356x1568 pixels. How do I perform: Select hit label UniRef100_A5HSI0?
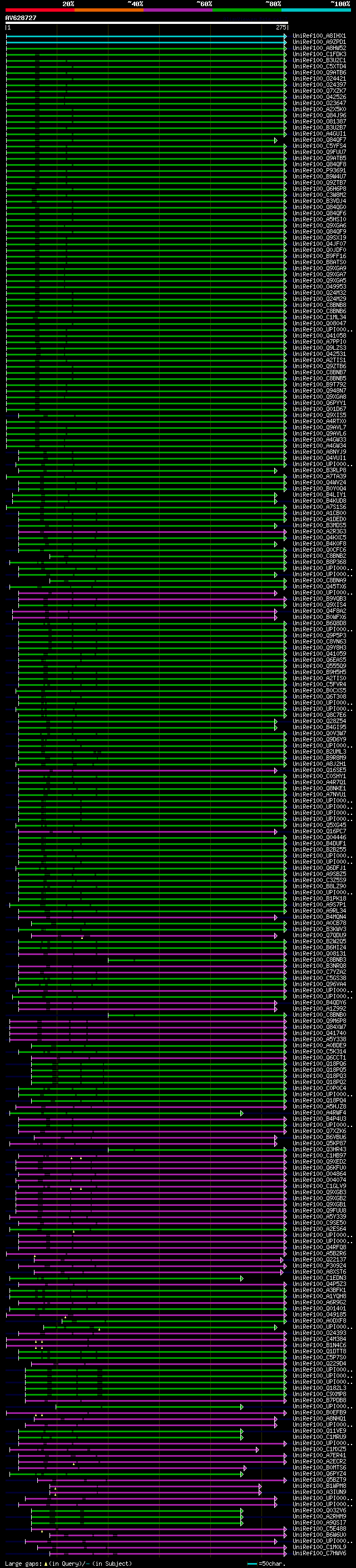[x=319, y=219]
